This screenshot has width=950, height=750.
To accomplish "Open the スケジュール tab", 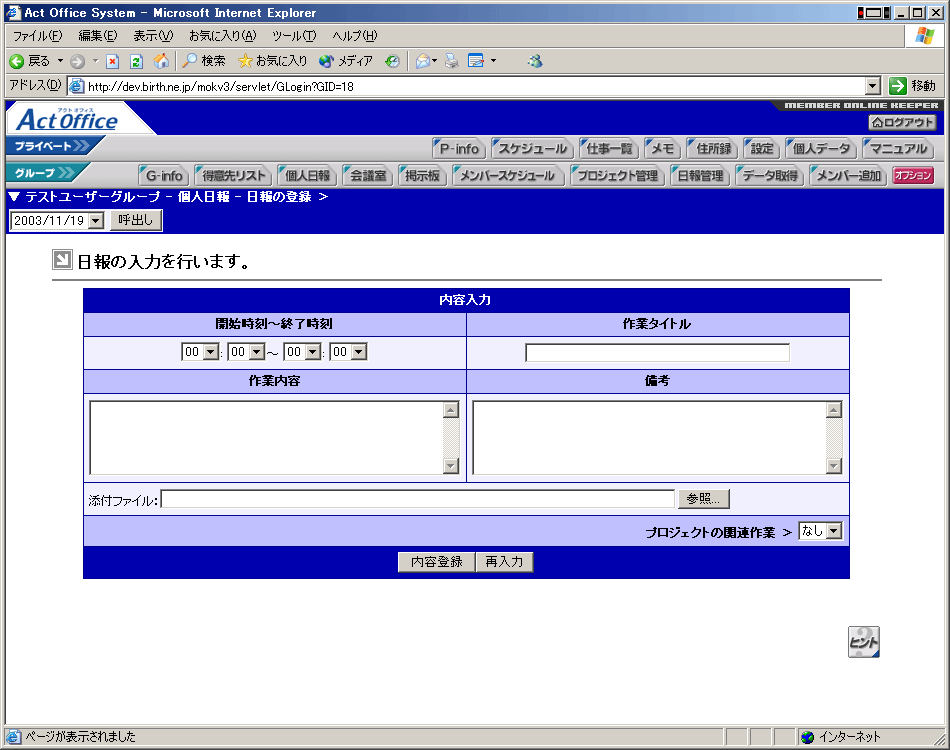I will pos(533,149).
